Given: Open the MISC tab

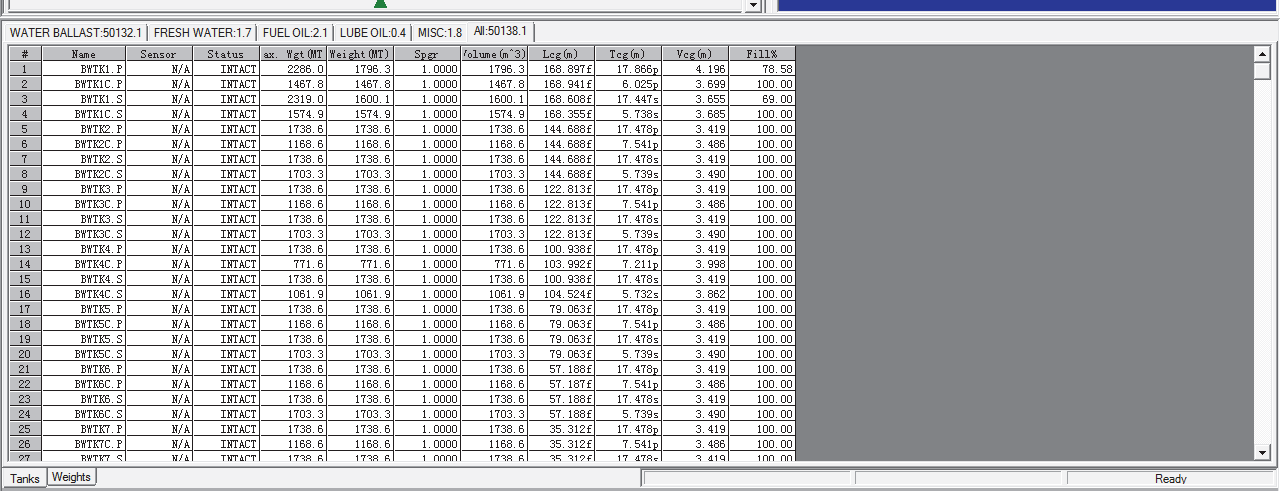Looking at the screenshot, I should (x=440, y=33).
